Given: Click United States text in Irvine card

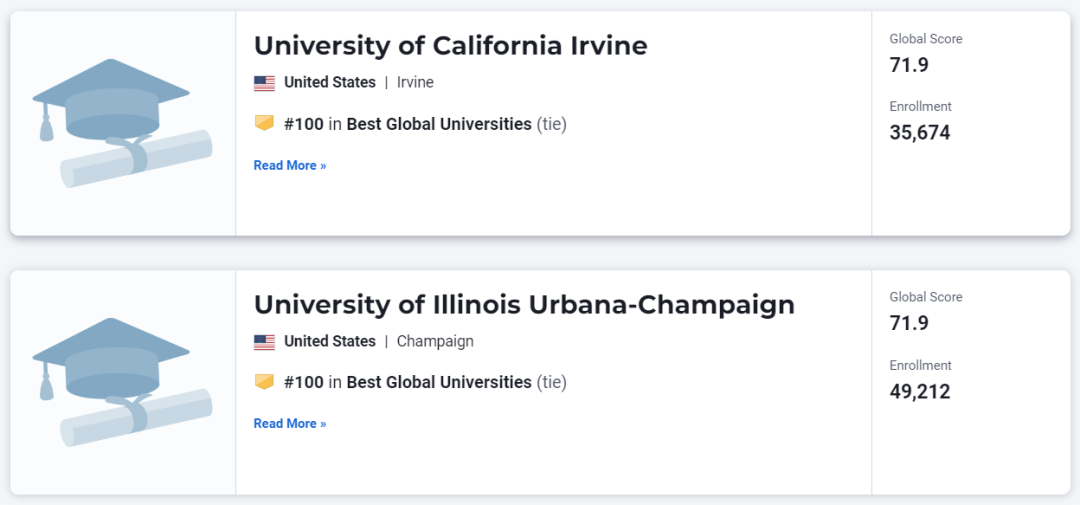Looking at the screenshot, I should click(x=330, y=83).
